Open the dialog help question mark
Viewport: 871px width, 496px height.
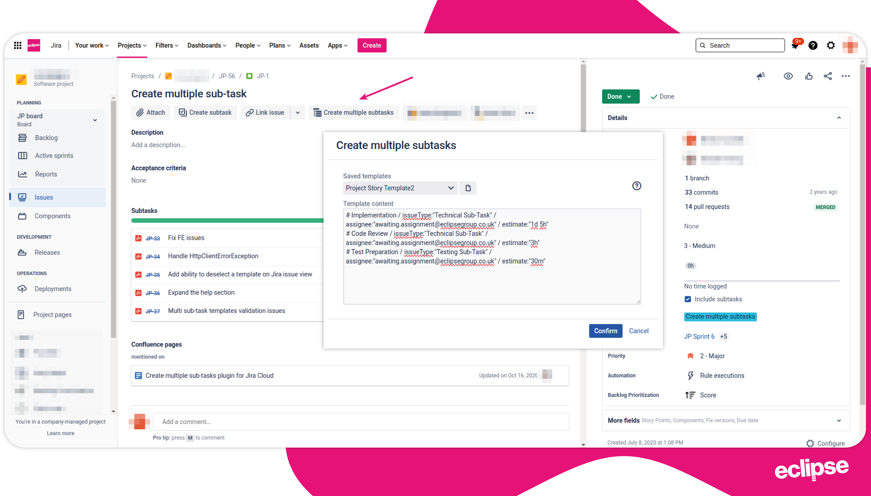click(637, 186)
